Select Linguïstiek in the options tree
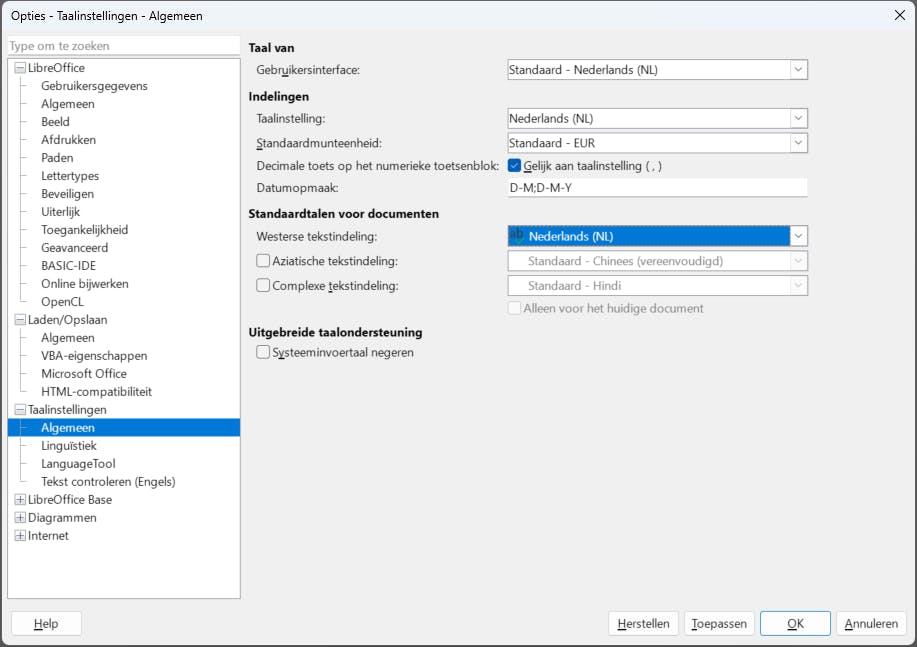The height and width of the screenshot is (647, 917). (69, 446)
